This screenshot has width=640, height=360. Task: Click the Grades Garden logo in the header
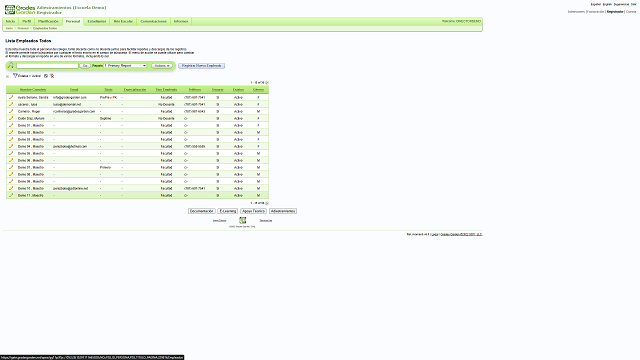point(20,10)
